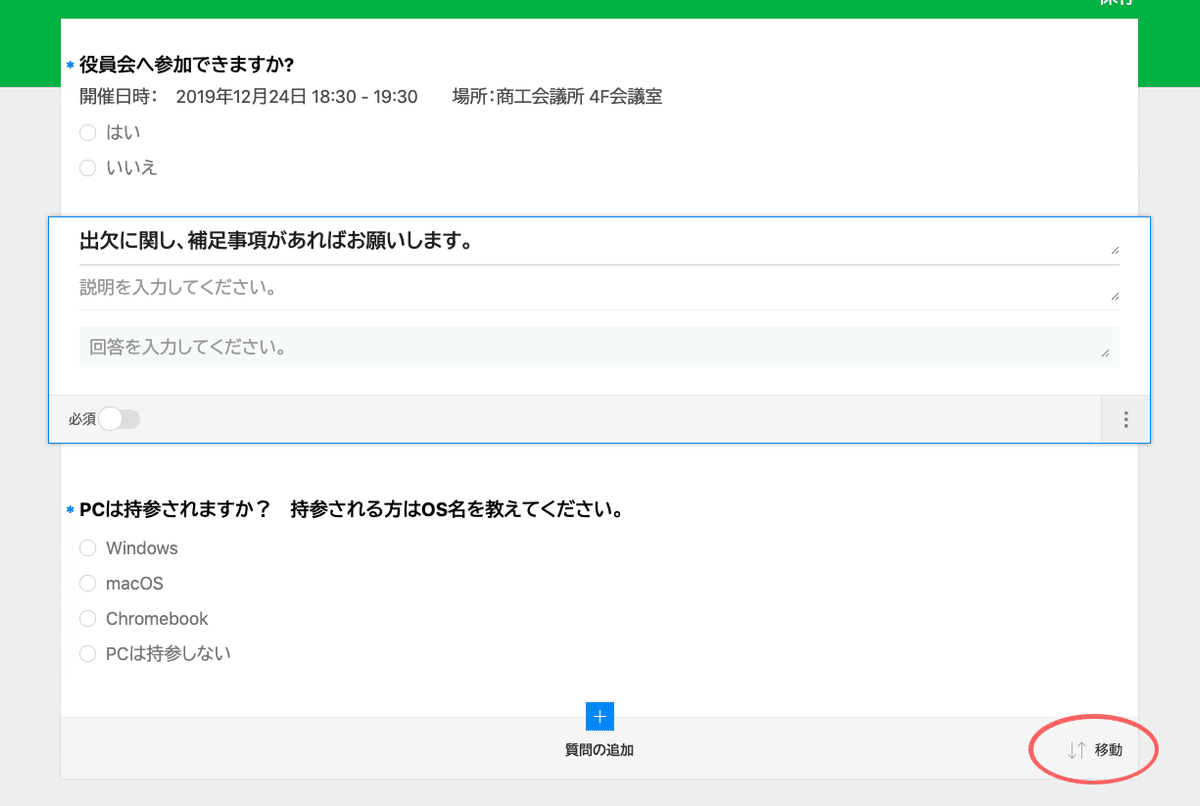The image size is (1200, 806).
Task: Click the blue plus add-question icon
Action: tap(599, 717)
